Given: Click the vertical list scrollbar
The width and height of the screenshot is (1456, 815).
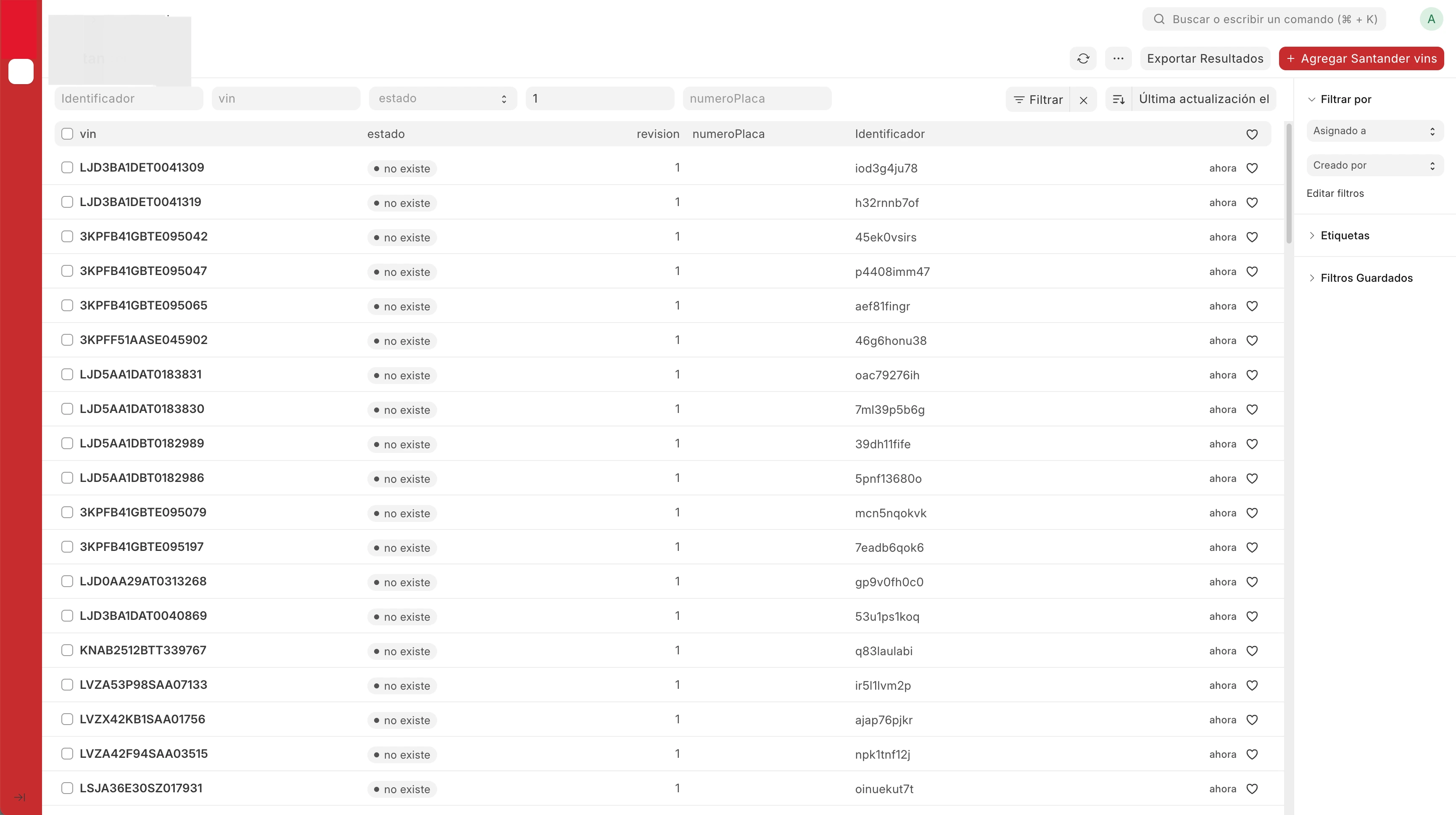Looking at the screenshot, I should pos(1289,183).
